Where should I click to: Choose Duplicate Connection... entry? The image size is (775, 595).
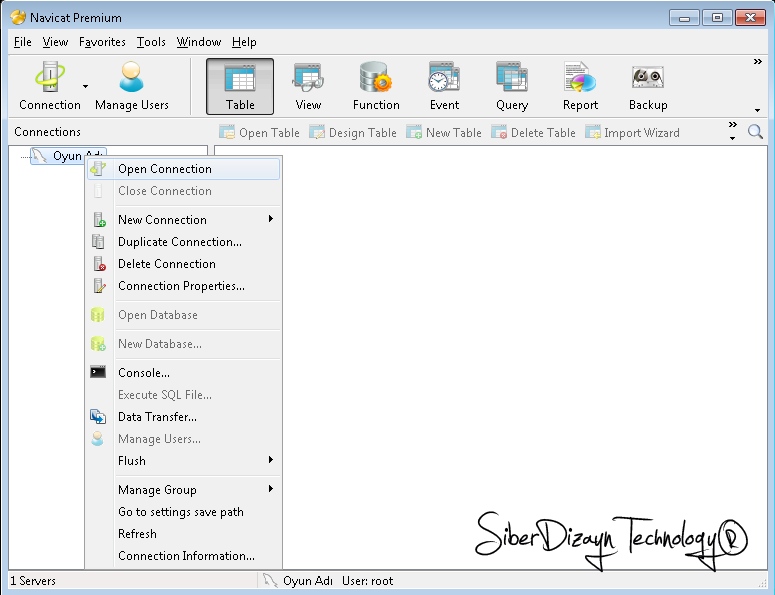(183, 242)
